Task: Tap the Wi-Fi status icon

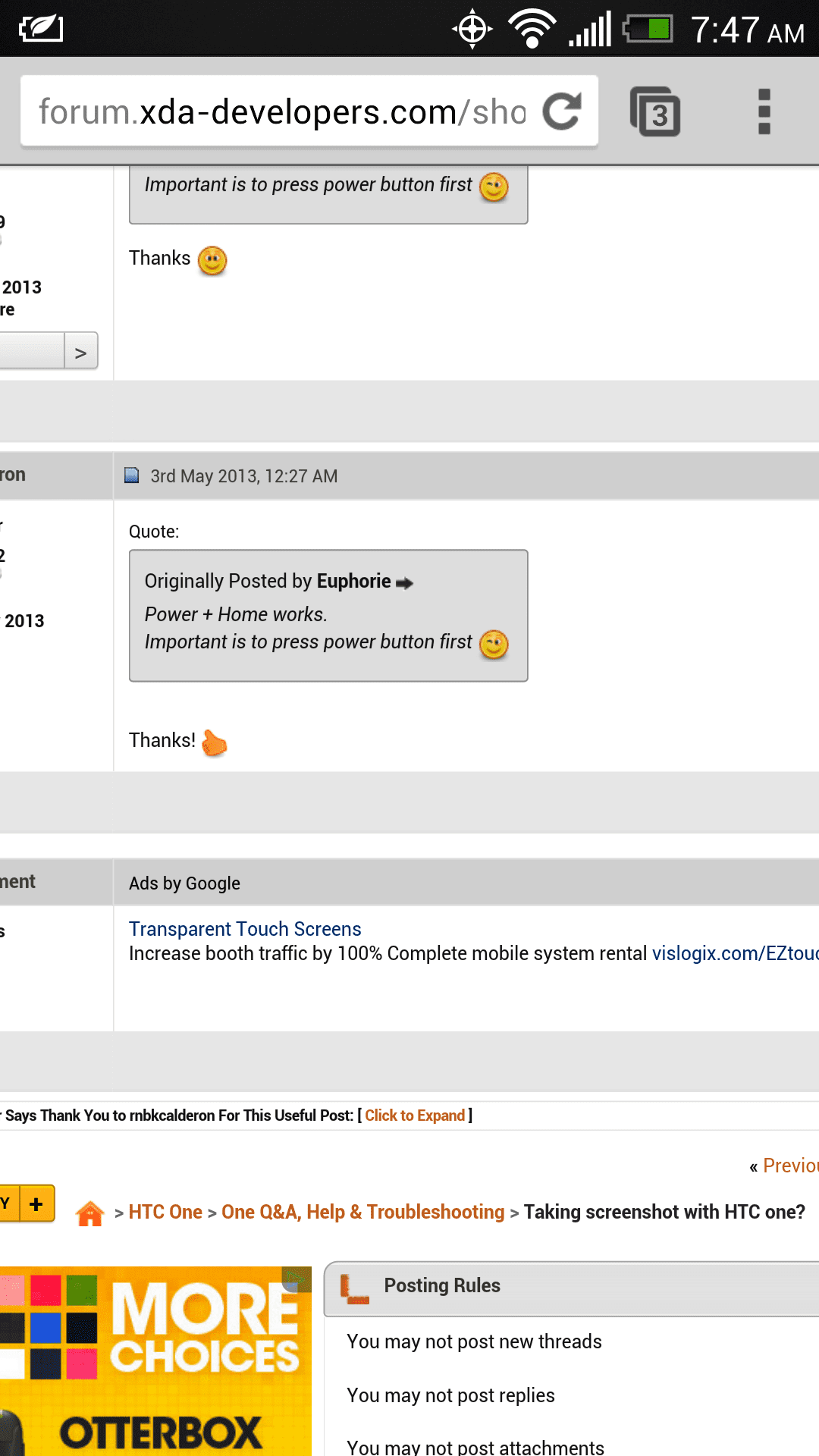Action: tap(532, 30)
